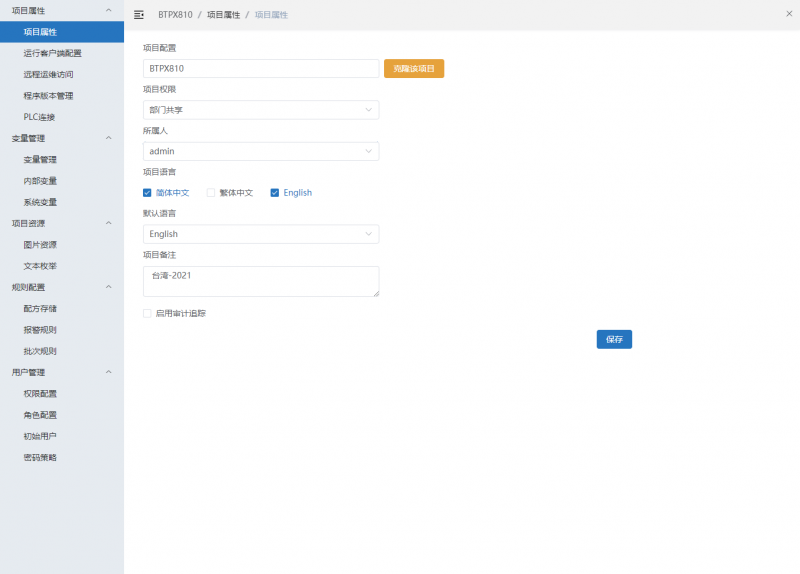Toggle the sidebar collapse icon
This screenshot has height=574, width=800.
click(x=139, y=15)
